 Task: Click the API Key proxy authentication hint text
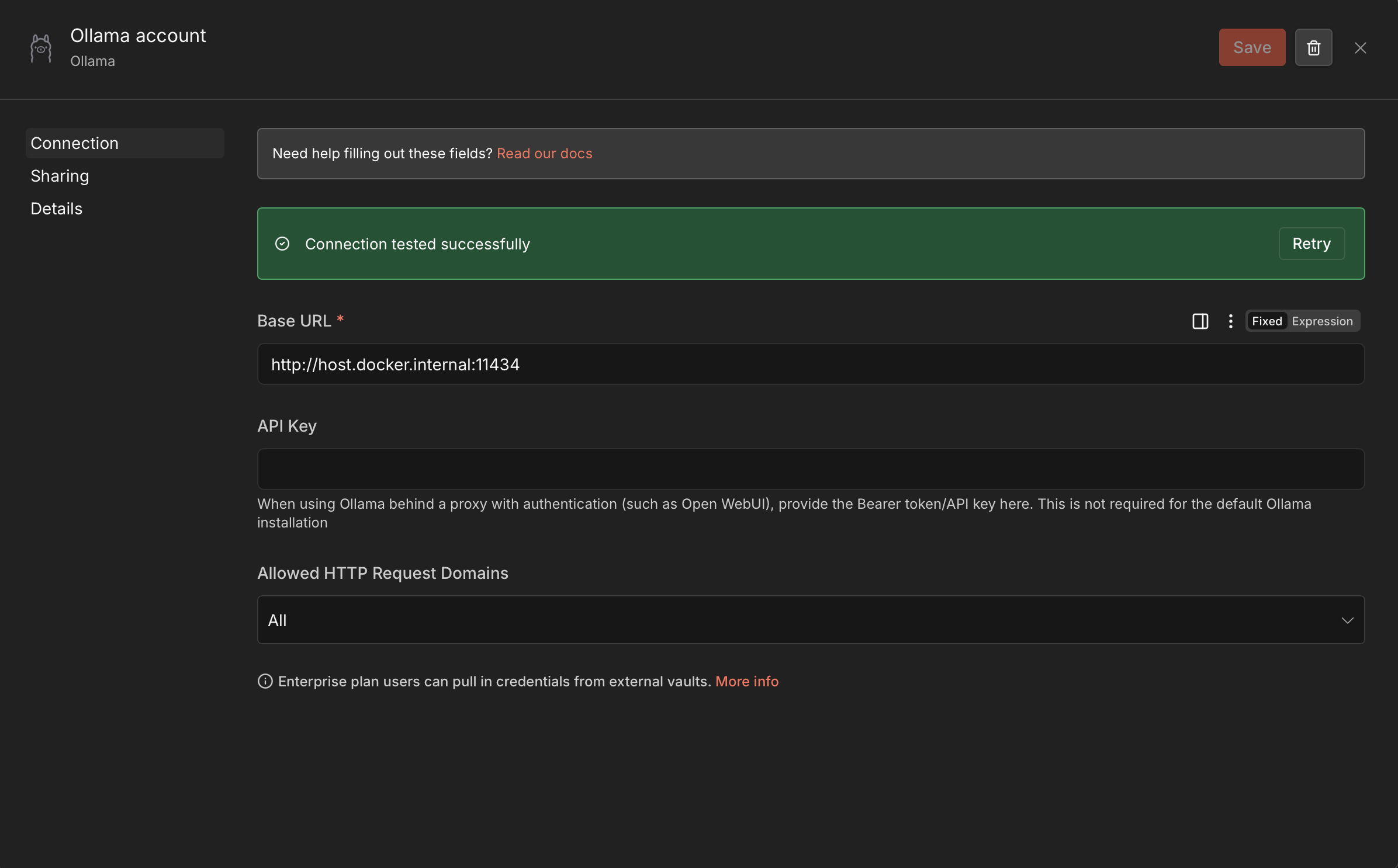click(x=784, y=513)
